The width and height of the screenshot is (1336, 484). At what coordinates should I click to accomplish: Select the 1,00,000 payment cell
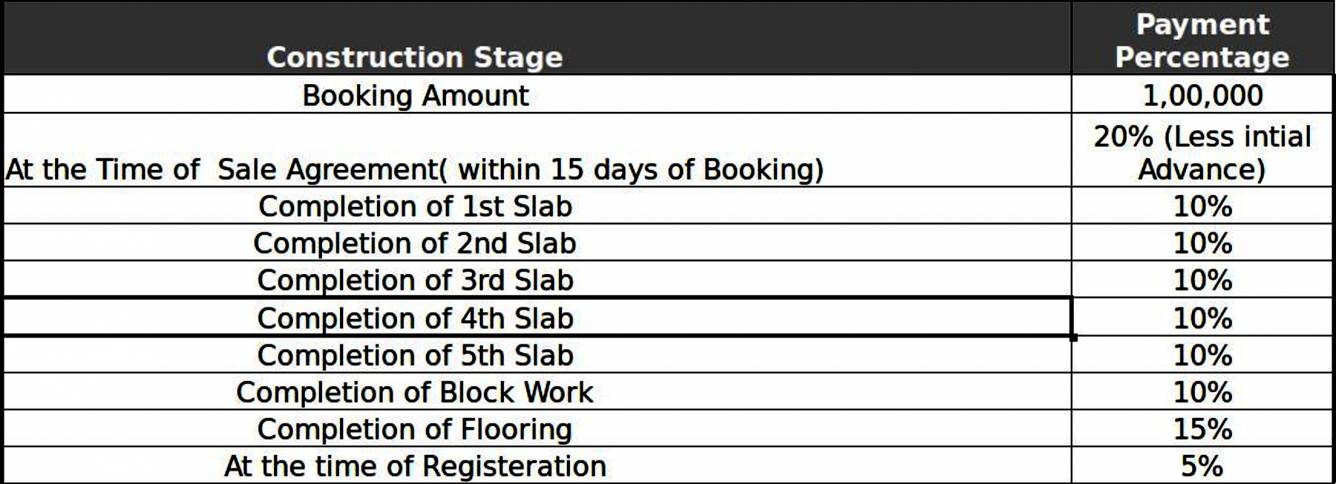[x=1202, y=96]
